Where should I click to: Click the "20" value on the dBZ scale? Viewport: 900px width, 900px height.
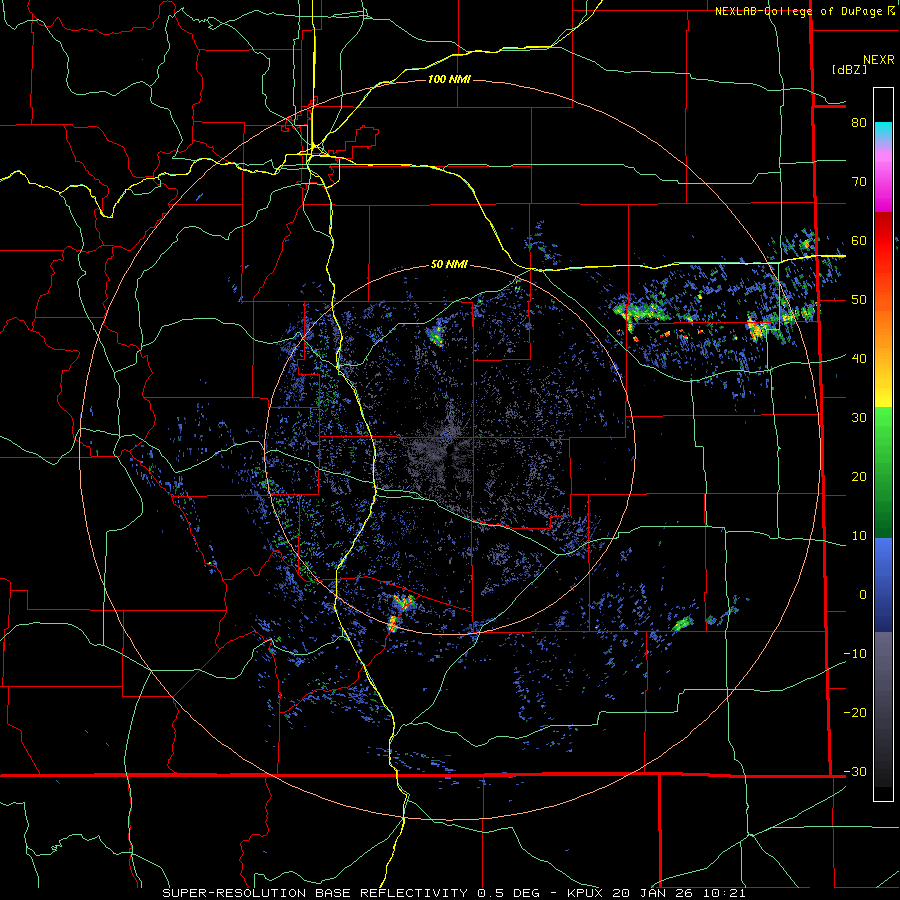[859, 477]
